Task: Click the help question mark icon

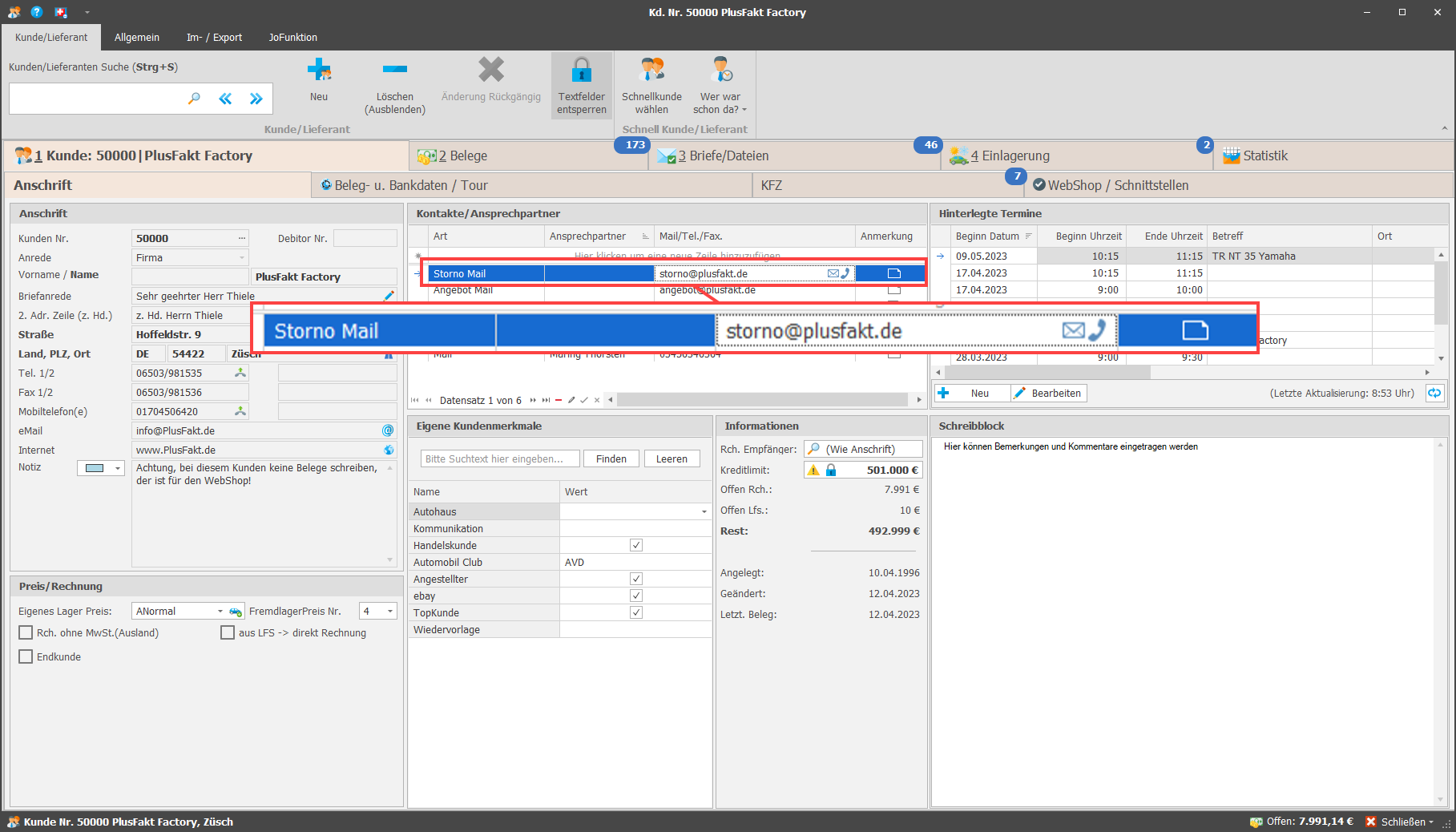Action: (37, 12)
